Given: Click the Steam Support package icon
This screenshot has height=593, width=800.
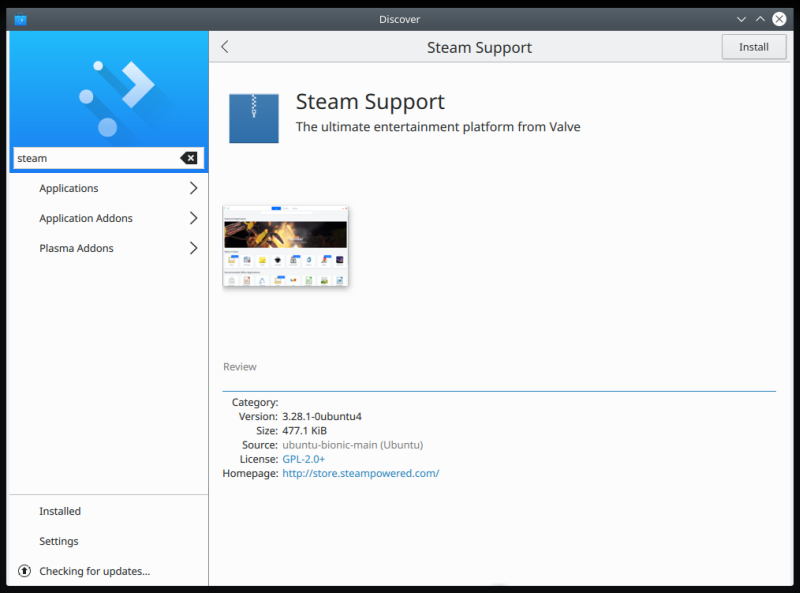Looking at the screenshot, I should pyautogui.click(x=253, y=118).
